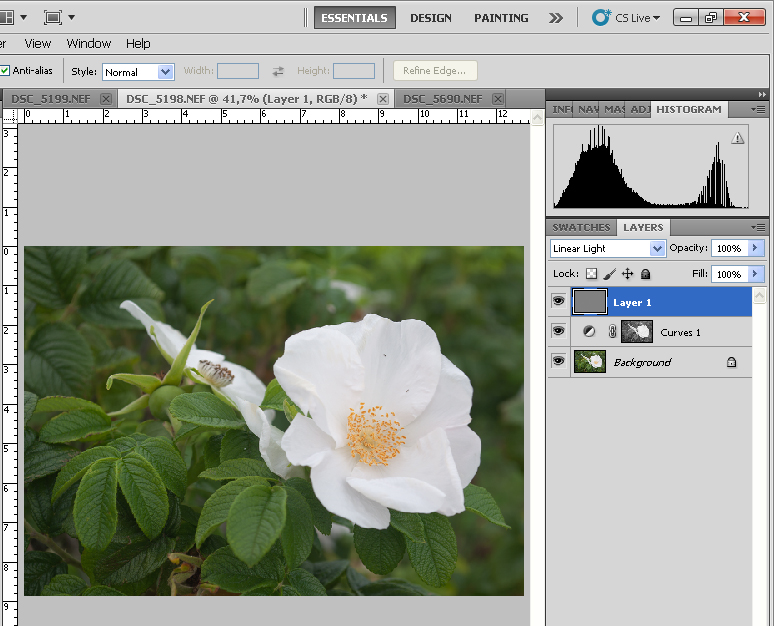Uncheck the Anti-alias checkbox
Viewport: 774px width, 626px height.
click(5, 71)
